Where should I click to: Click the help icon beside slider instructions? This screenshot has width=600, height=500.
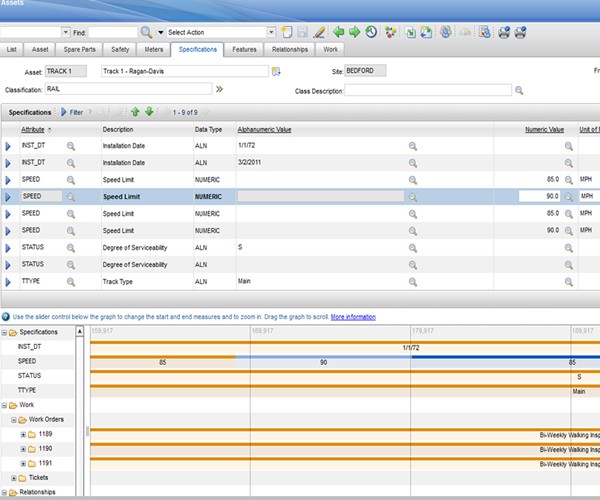click(6, 317)
